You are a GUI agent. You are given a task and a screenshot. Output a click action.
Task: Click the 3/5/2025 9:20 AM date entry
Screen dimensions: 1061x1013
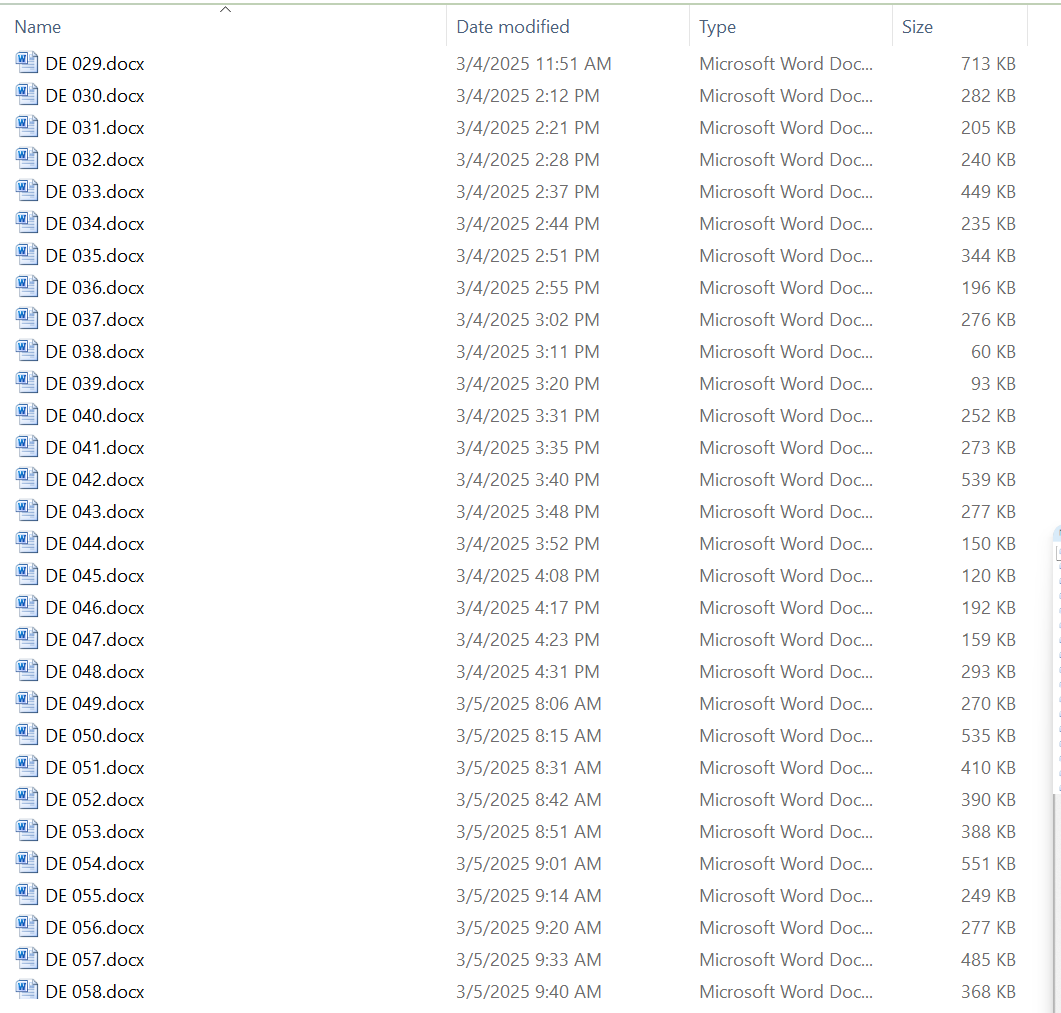[x=529, y=928]
